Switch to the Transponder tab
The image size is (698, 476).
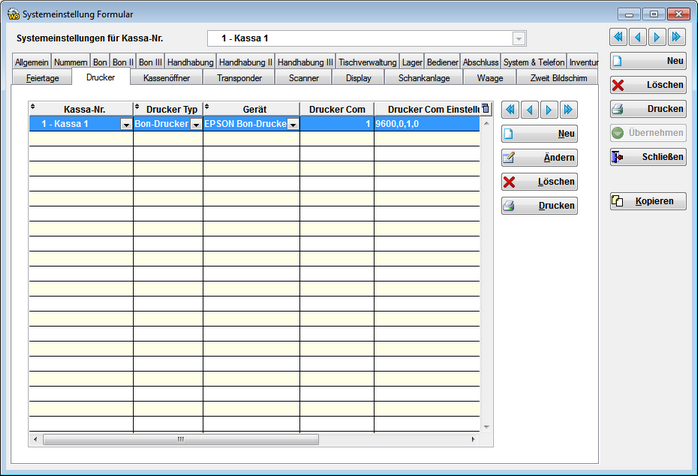(239, 78)
